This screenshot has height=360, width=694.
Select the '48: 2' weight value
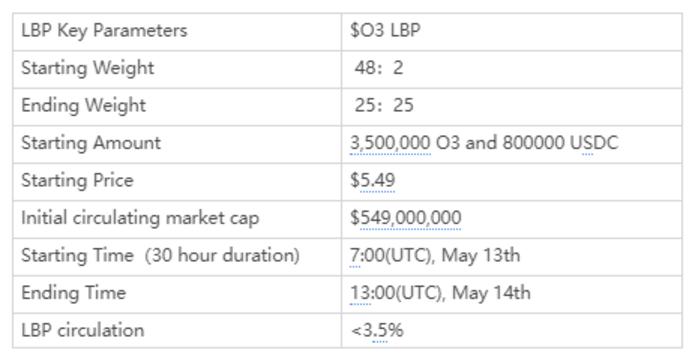(x=379, y=68)
